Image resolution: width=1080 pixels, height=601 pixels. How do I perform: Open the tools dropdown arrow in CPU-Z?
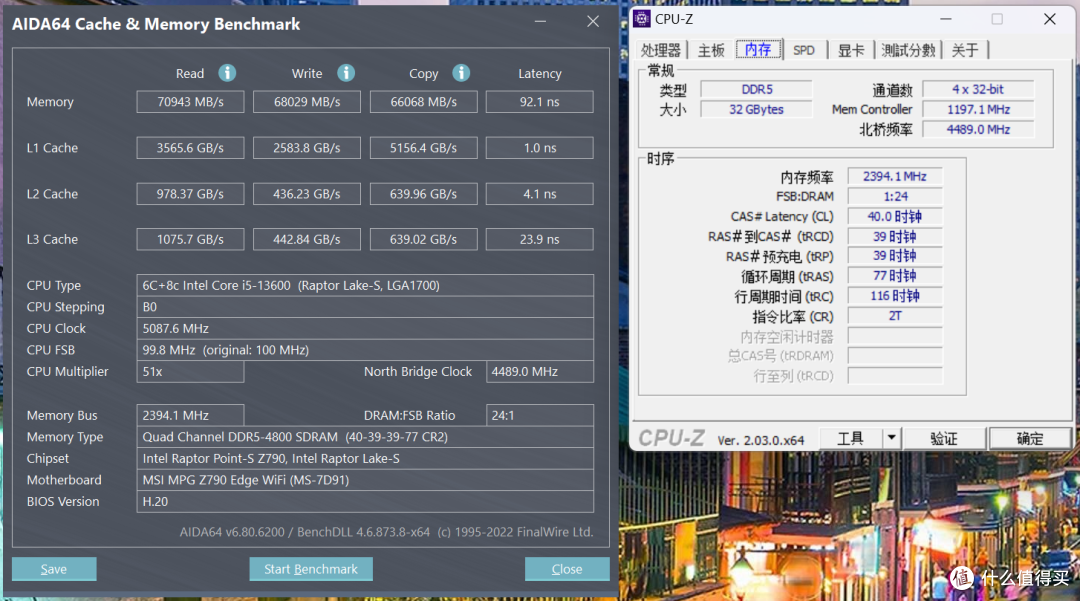tap(891, 438)
